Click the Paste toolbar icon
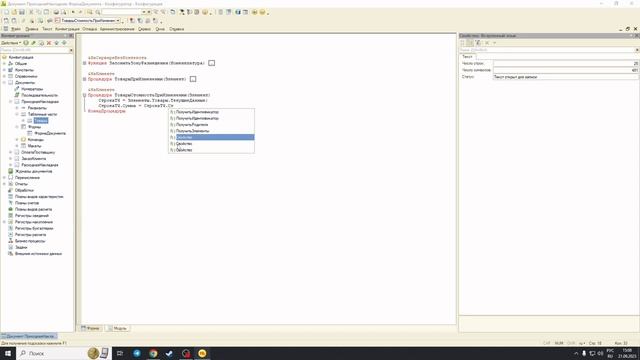Screen dimensions: 640x360 click(46, 12)
